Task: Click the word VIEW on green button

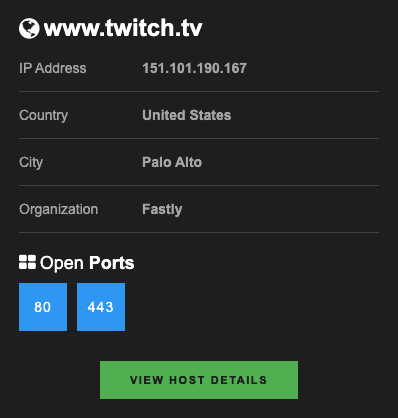Action: pyautogui.click(x=147, y=380)
